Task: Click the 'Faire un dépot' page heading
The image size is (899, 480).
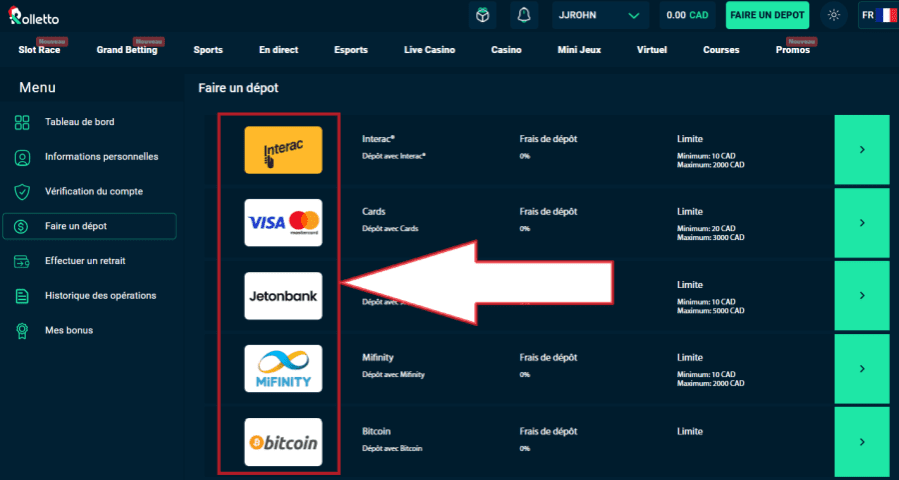Action: pos(238,88)
